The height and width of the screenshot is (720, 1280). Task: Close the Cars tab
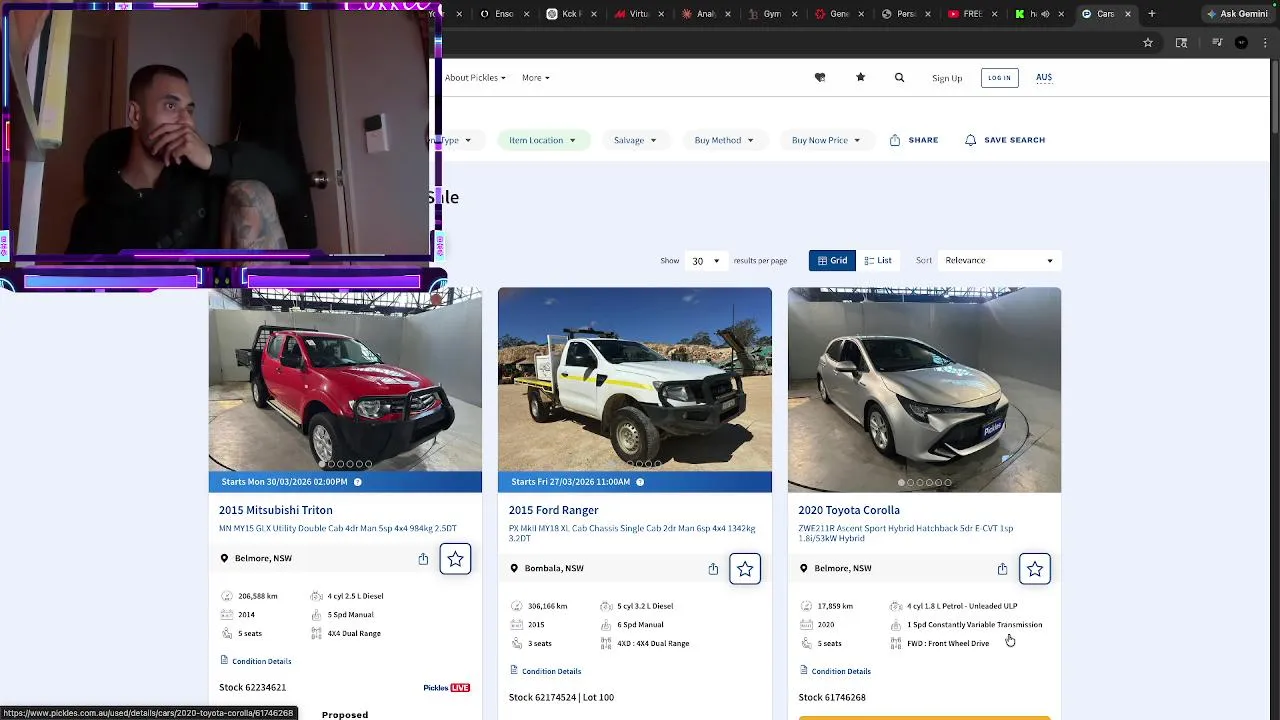1128,14
